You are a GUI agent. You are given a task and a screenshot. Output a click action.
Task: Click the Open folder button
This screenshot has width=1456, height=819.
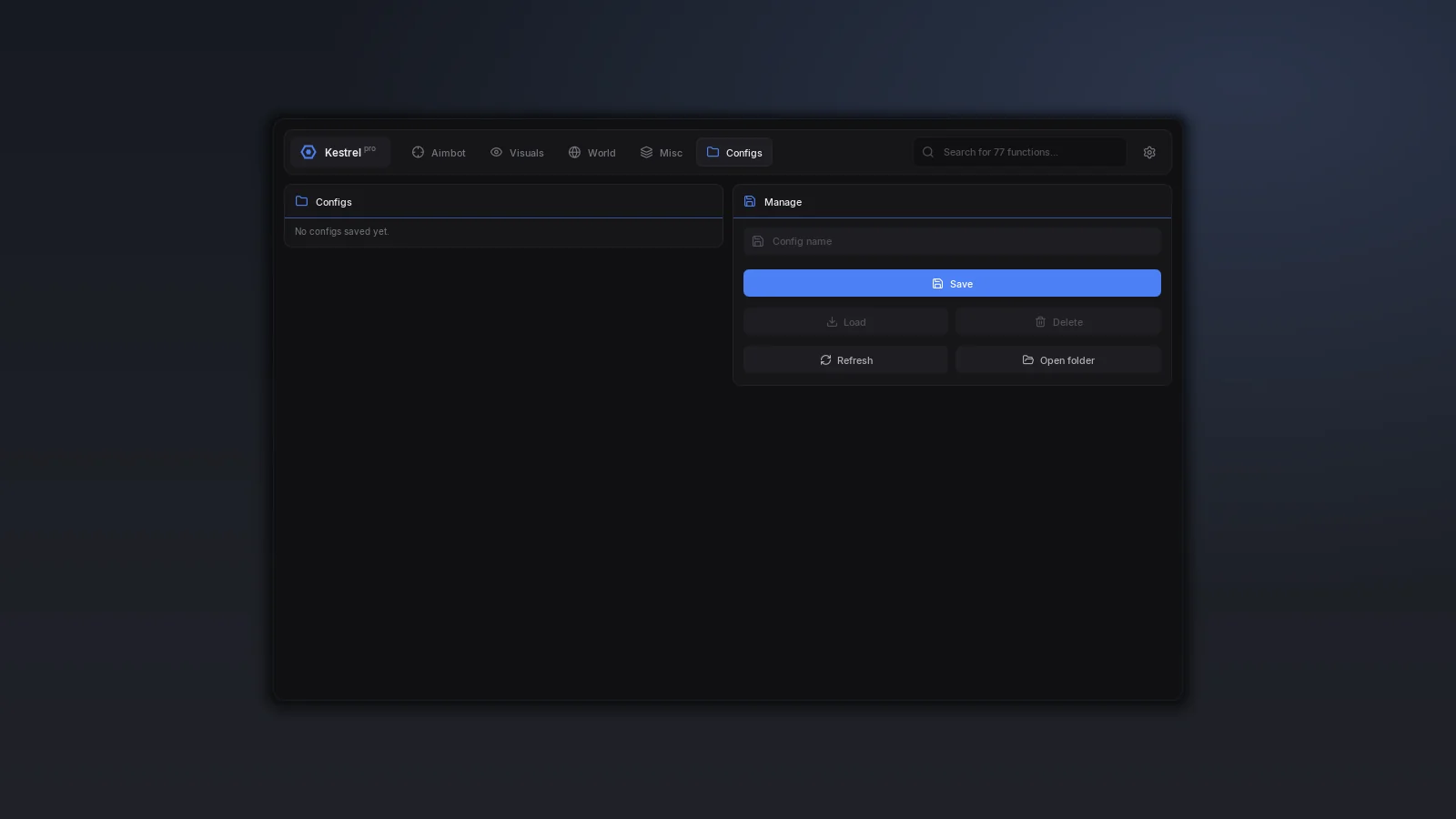point(1058,359)
